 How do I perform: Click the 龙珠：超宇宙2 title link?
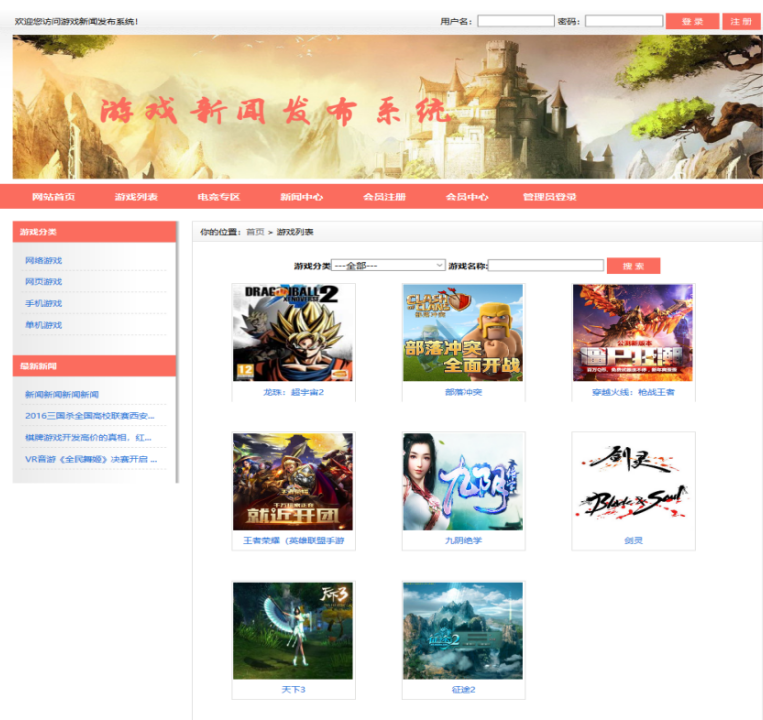(x=293, y=392)
